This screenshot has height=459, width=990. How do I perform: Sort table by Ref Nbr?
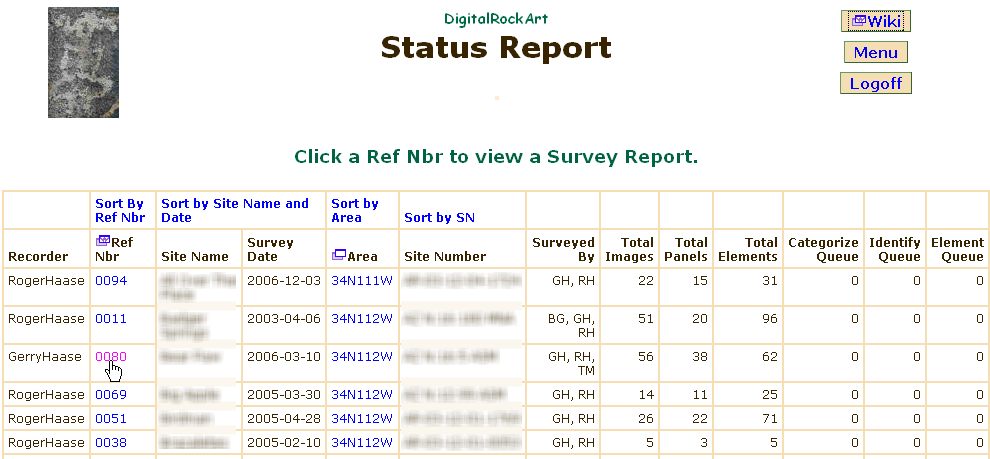119,210
